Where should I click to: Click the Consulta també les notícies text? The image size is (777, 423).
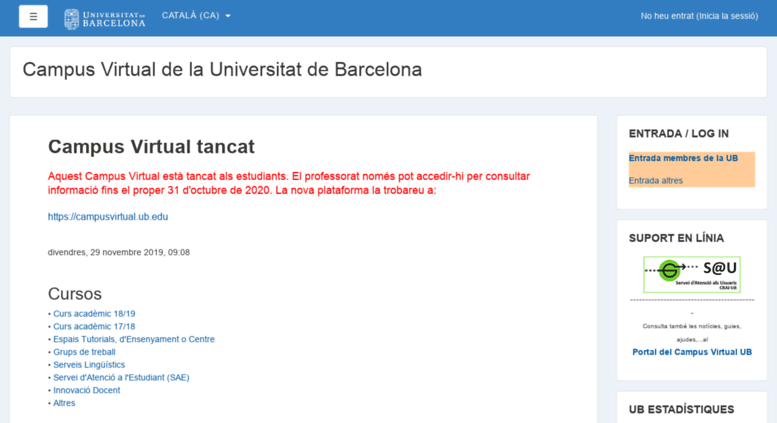pos(692,333)
